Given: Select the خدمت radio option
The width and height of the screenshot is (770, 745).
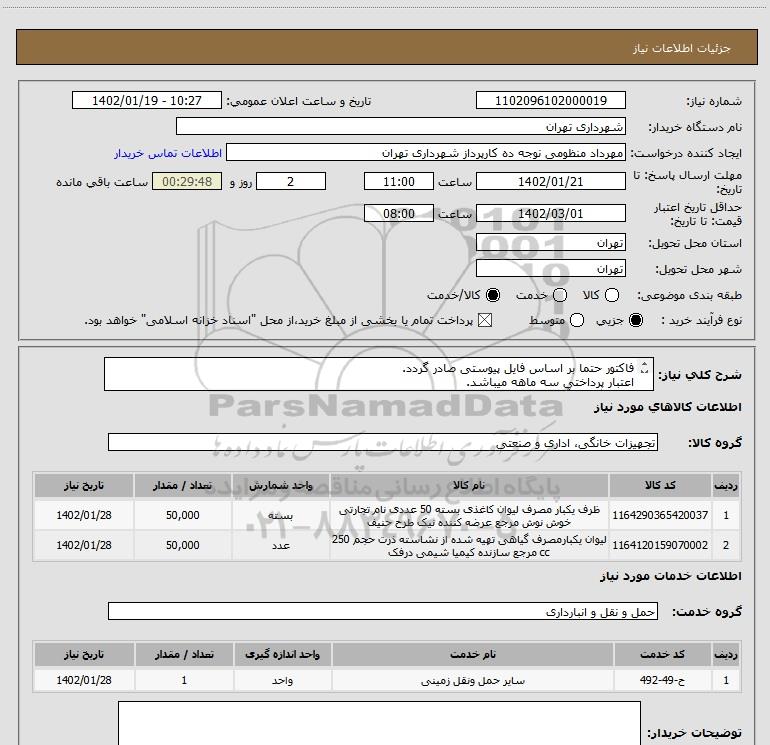Looking at the screenshot, I should click(x=560, y=296).
